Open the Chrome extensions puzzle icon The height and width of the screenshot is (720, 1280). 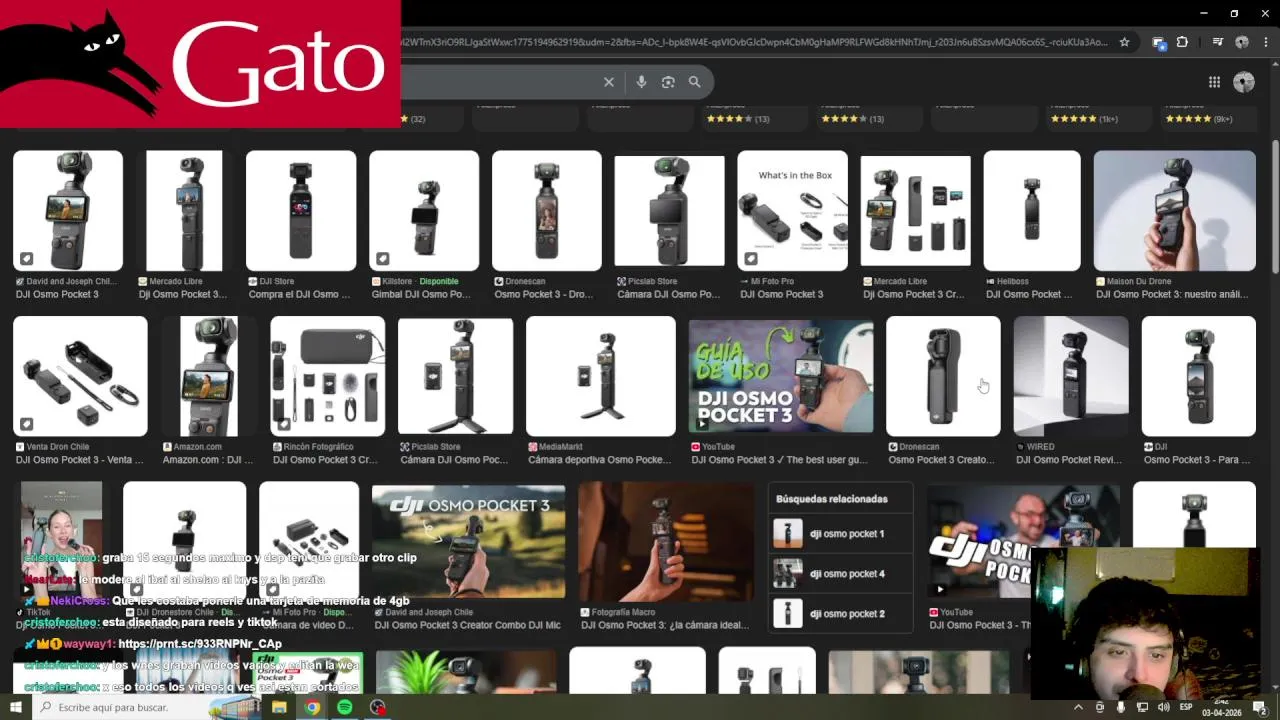pyautogui.click(x=1182, y=42)
